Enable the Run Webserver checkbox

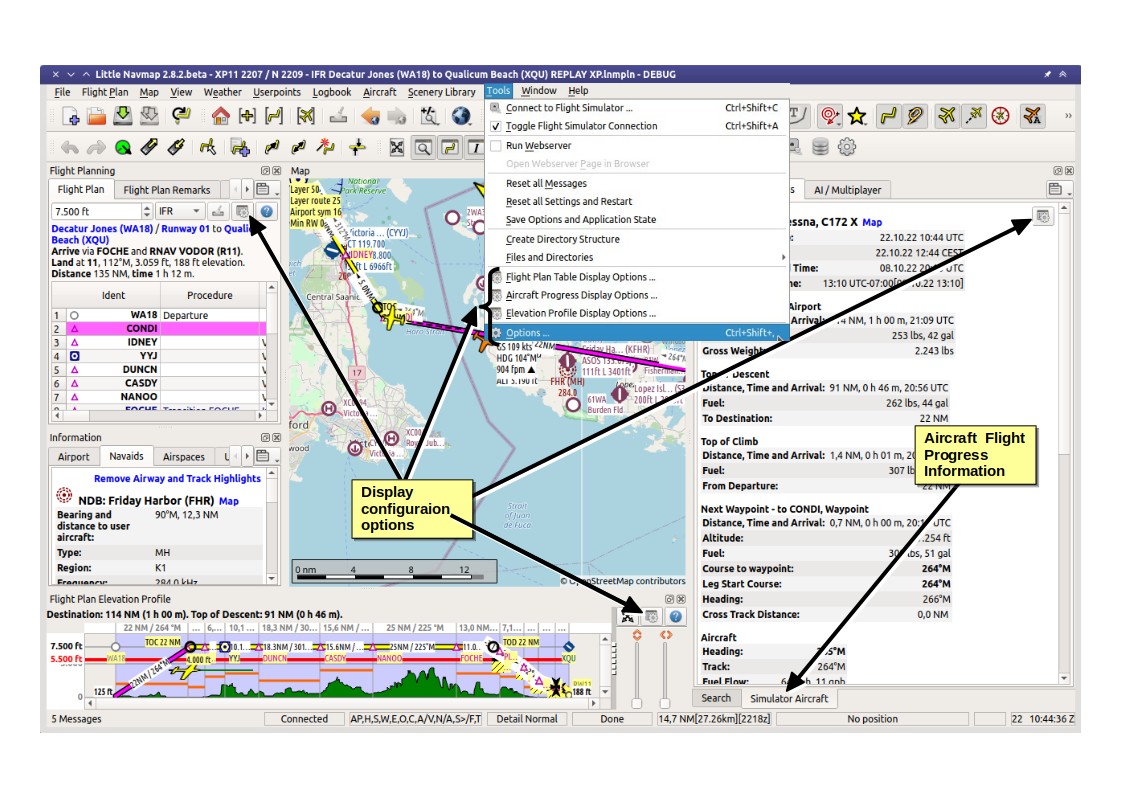tap(496, 145)
